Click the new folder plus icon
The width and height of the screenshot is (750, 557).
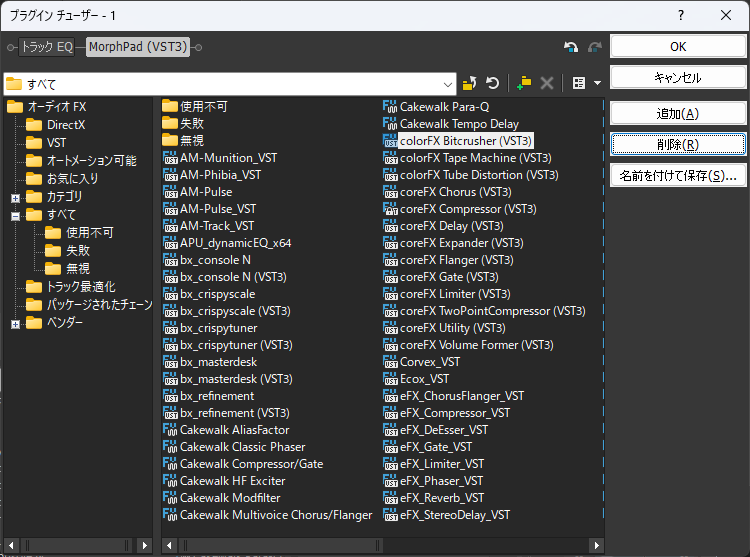[x=524, y=83]
